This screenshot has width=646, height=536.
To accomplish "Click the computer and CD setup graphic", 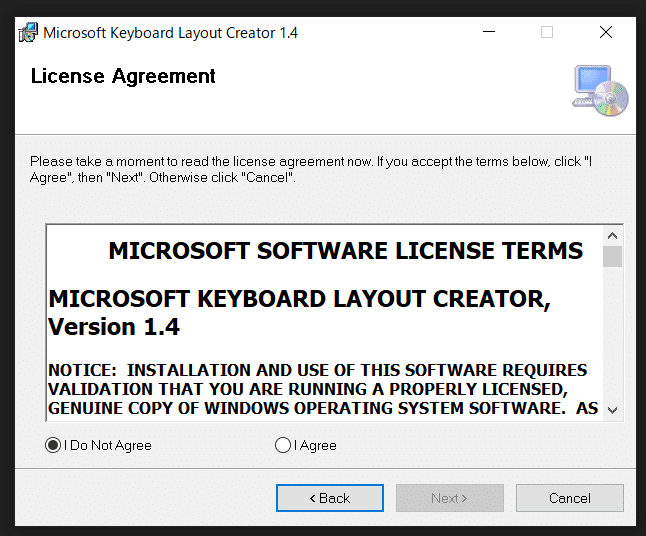I will (x=600, y=91).
